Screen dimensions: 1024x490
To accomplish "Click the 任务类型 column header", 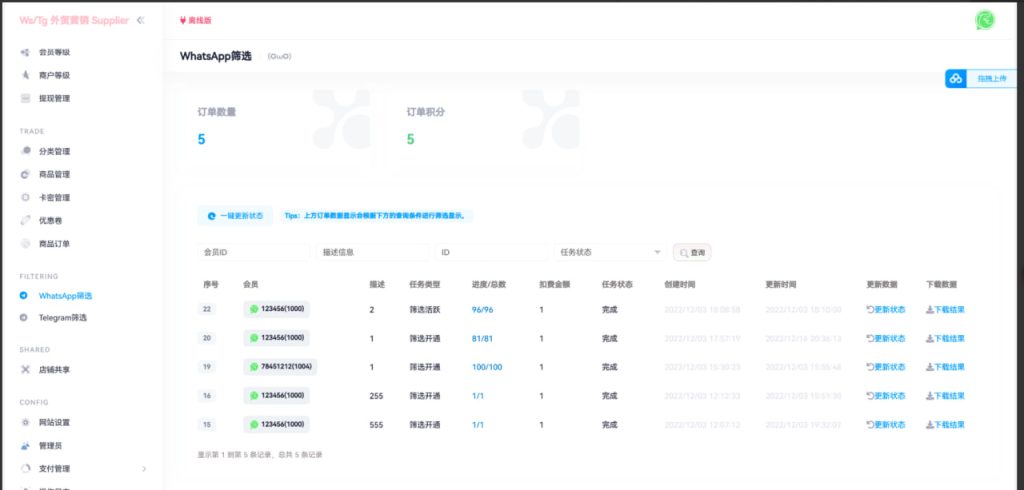I will (424, 285).
